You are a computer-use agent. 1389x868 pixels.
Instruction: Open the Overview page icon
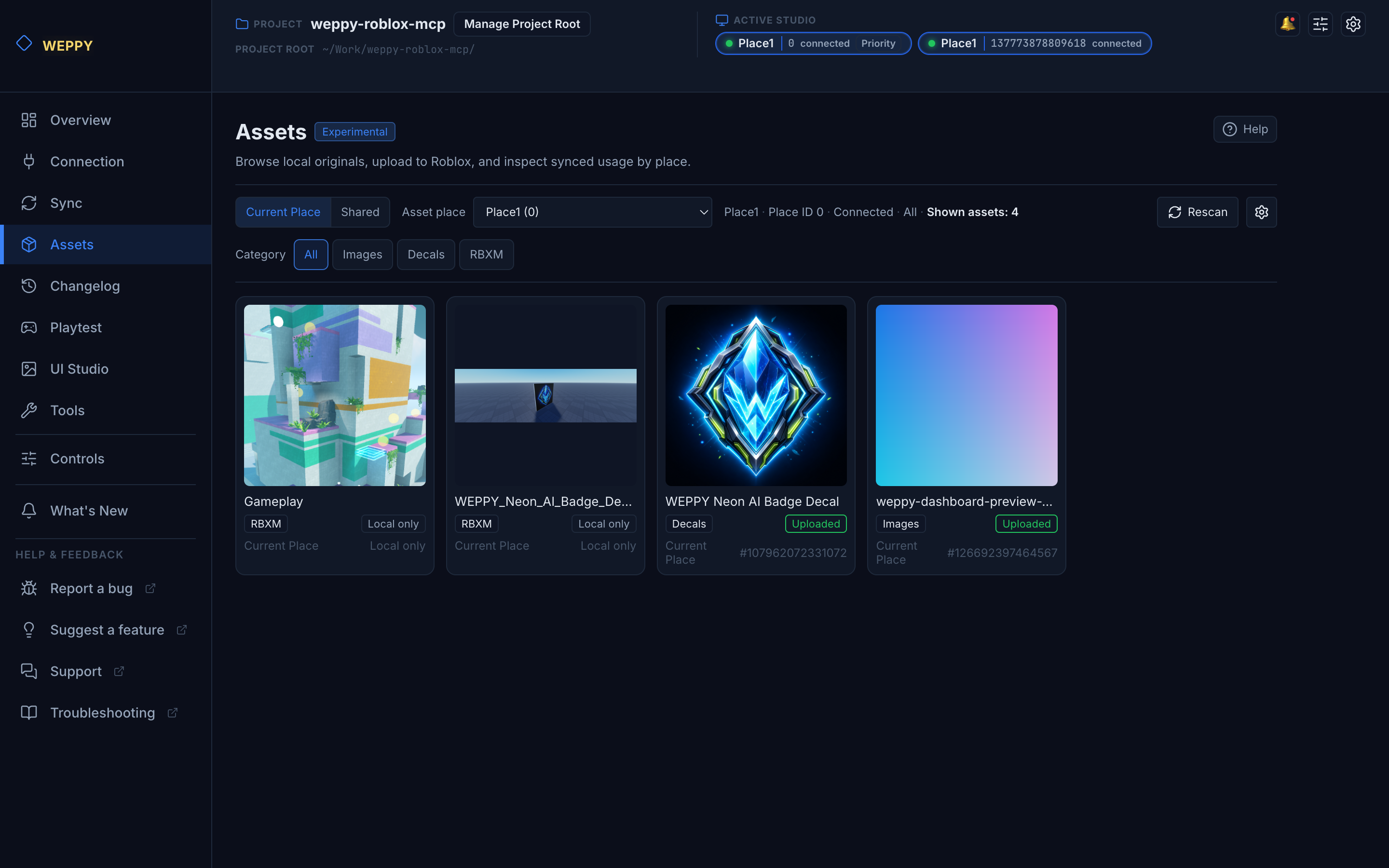click(x=29, y=120)
